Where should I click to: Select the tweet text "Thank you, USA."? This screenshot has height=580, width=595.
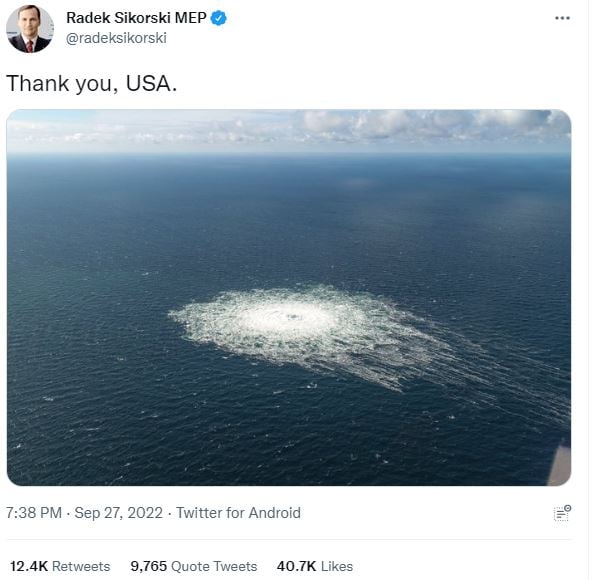92,84
